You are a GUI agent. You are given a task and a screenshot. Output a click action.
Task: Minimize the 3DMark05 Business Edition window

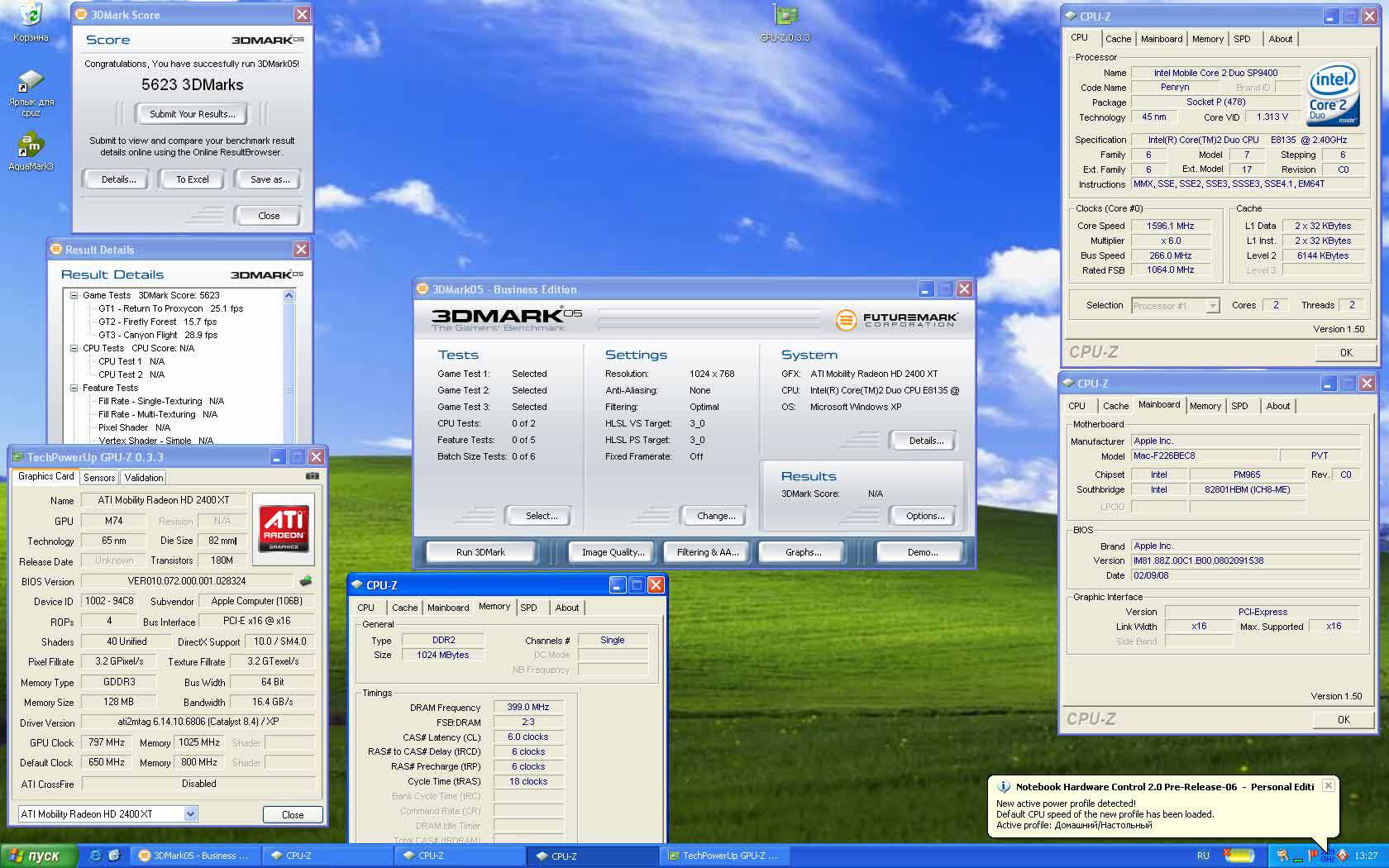point(925,289)
